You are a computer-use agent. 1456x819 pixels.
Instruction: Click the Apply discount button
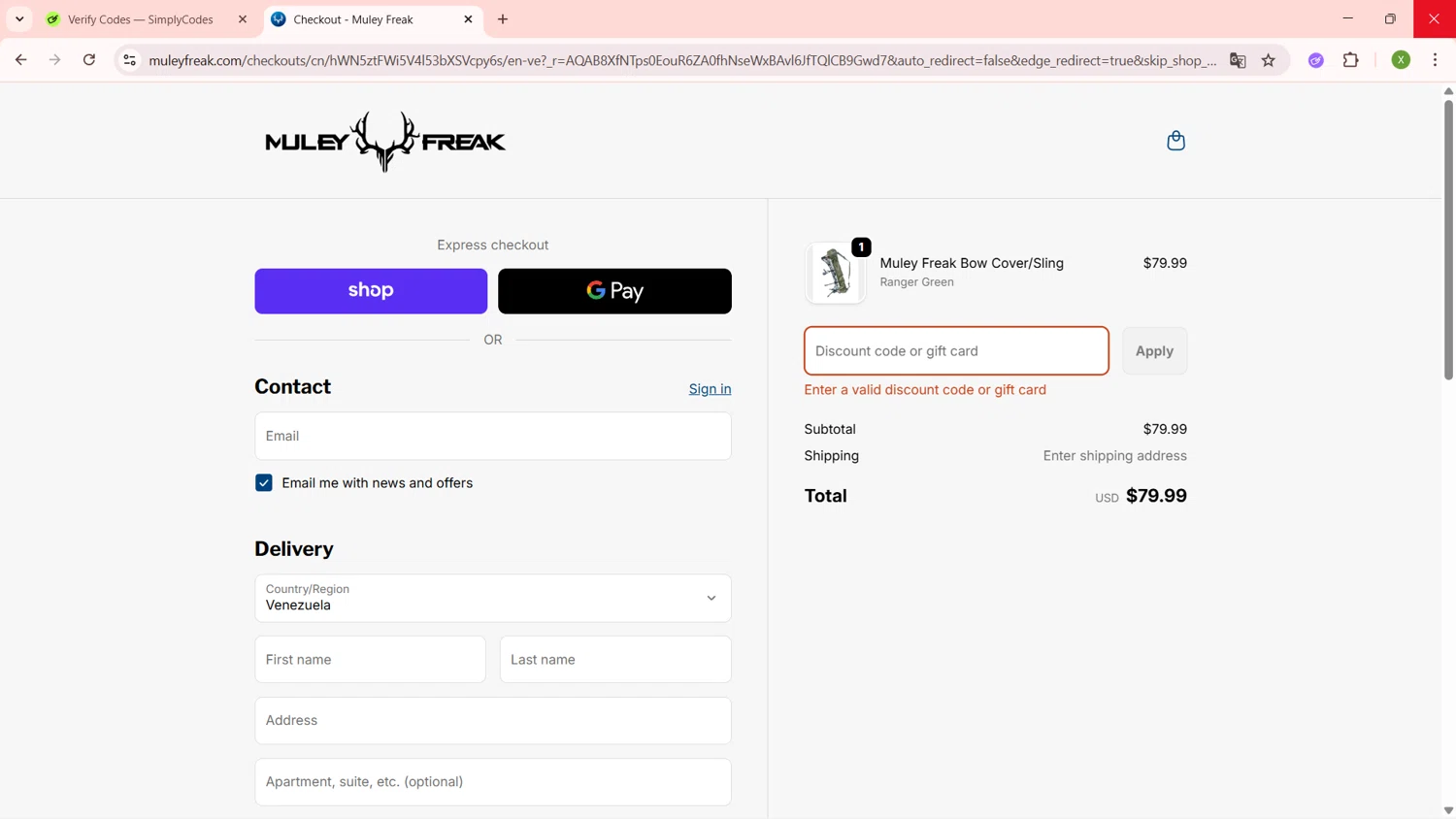coord(1154,351)
